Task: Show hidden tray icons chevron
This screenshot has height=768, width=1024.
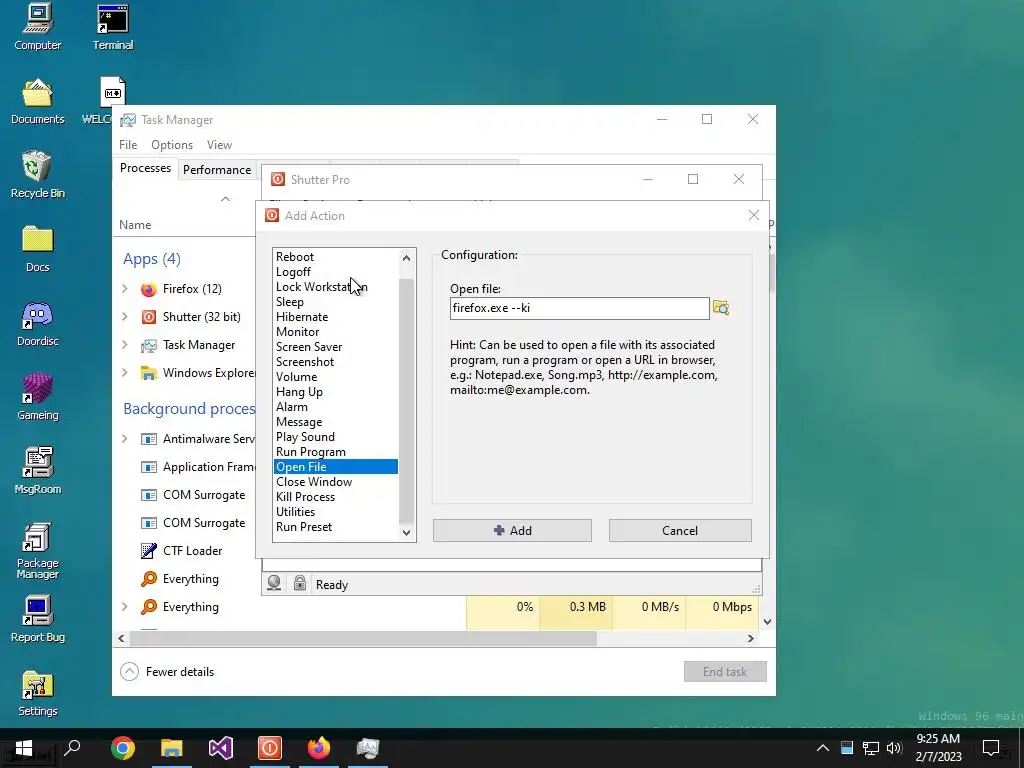Action: [x=823, y=748]
